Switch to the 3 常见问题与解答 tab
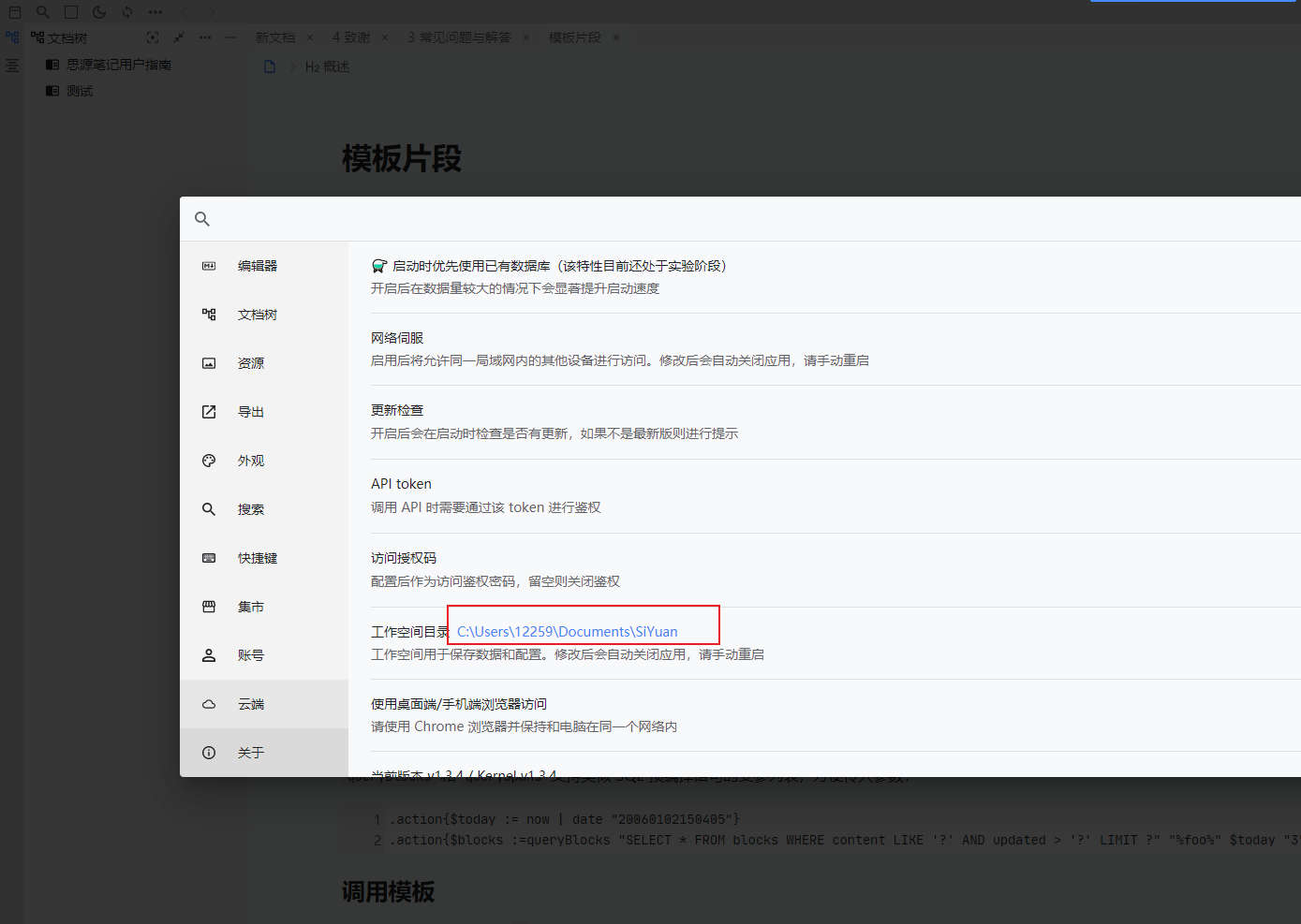Screen dimensions: 1301x924 pos(459,37)
